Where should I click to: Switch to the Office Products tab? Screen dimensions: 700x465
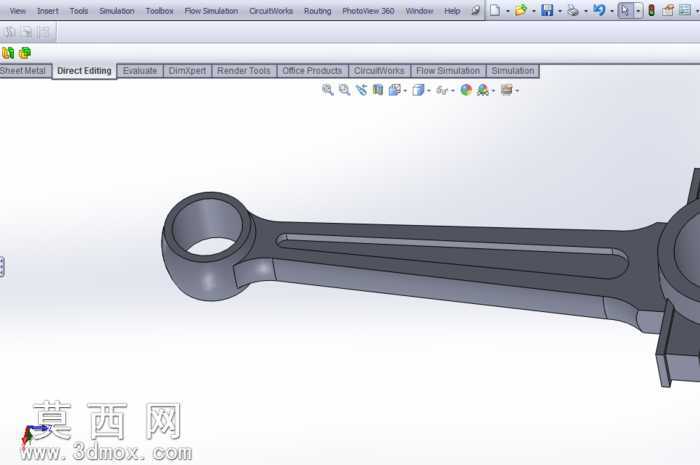312,71
